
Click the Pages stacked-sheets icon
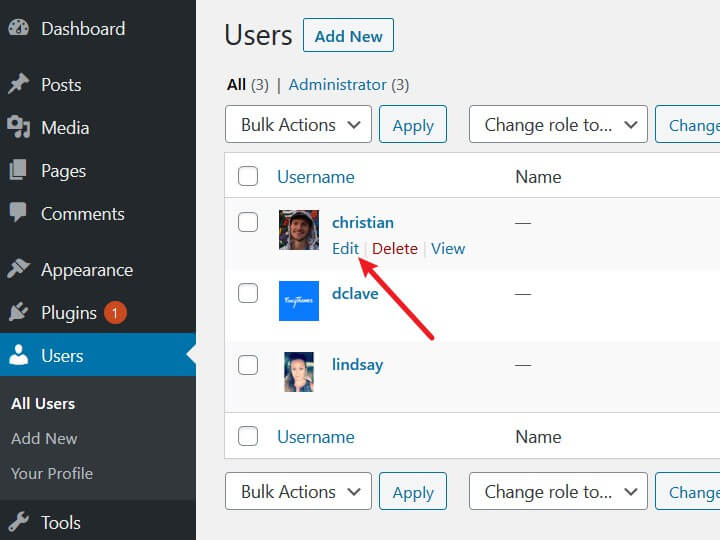(18, 170)
